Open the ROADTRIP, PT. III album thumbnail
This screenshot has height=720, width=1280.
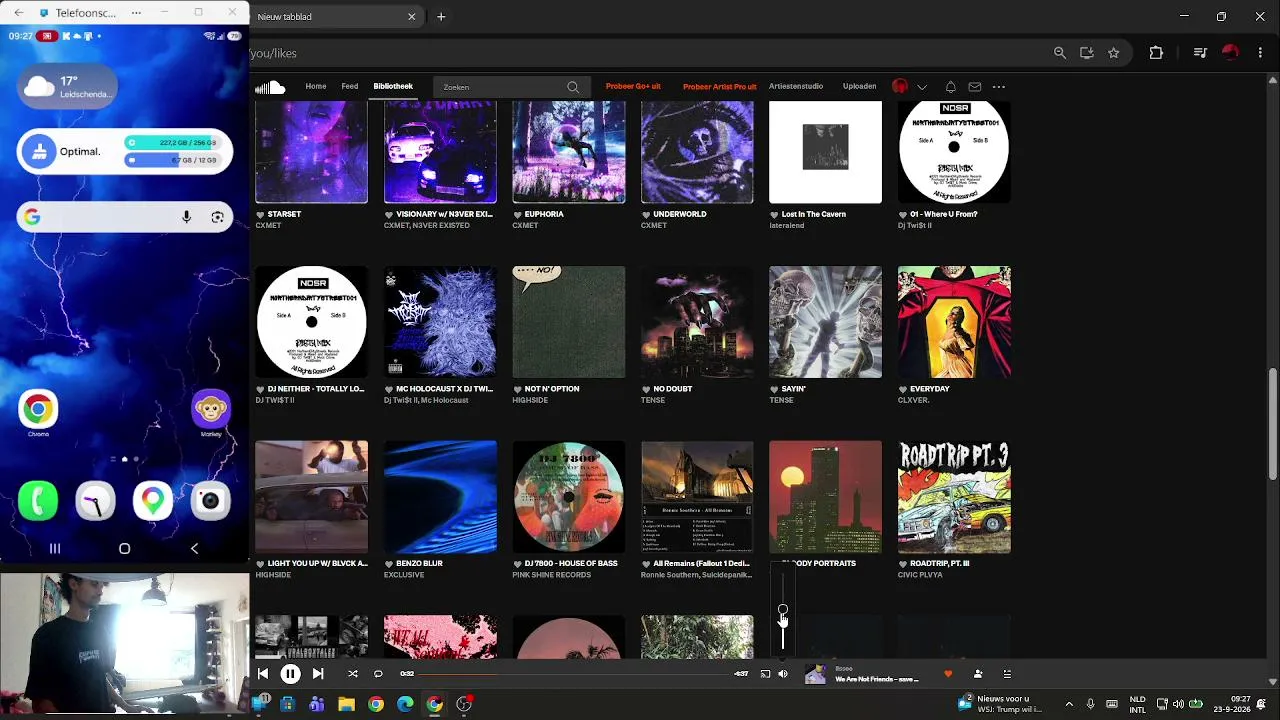(x=954, y=497)
